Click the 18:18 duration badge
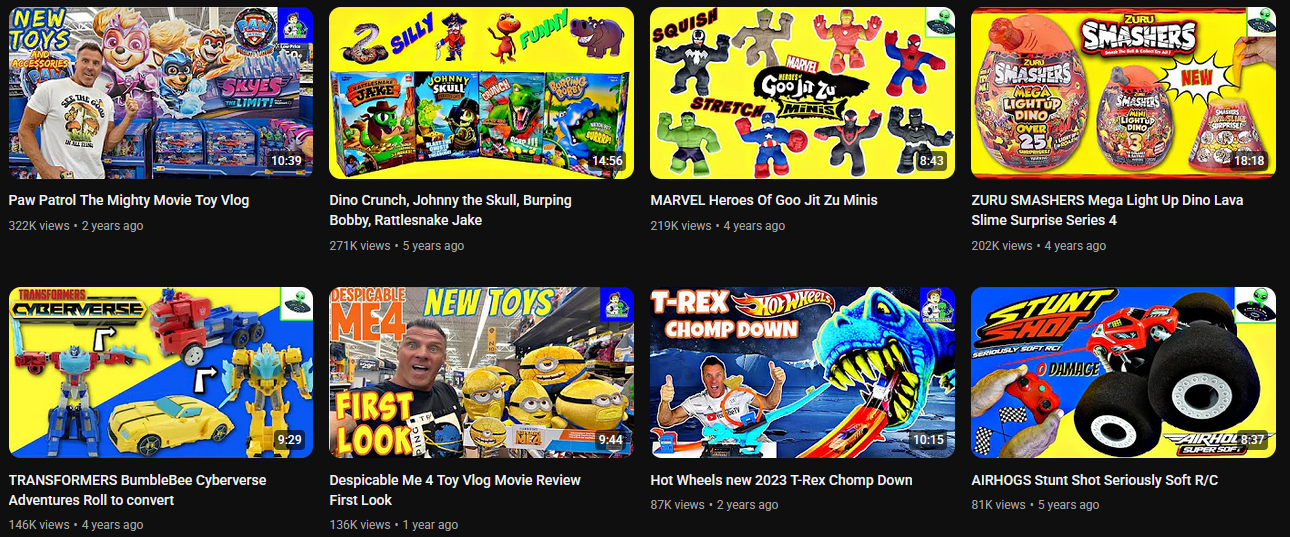The width and height of the screenshot is (1290, 537). tap(1249, 161)
